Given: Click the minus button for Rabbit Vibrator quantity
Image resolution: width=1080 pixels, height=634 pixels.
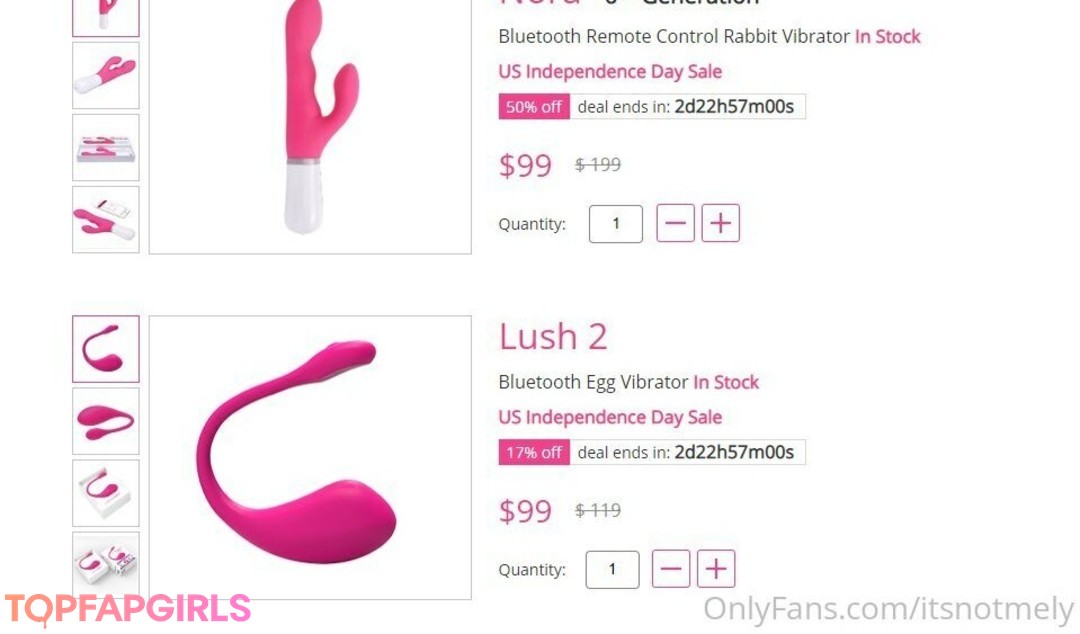Looking at the screenshot, I should click(675, 223).
